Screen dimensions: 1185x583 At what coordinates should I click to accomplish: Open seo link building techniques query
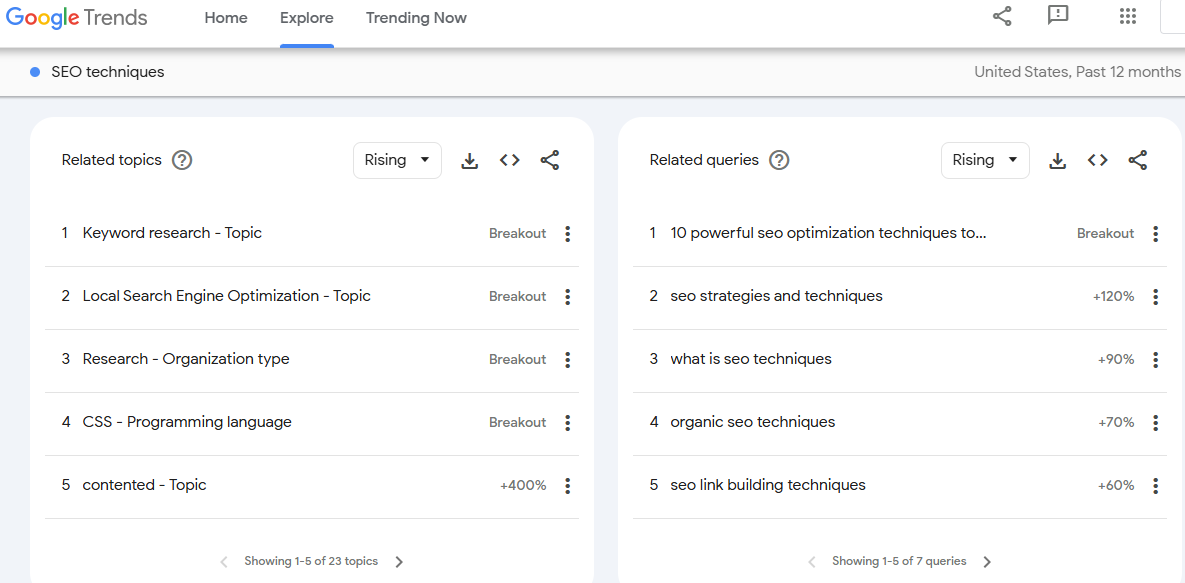click(768, 485)
